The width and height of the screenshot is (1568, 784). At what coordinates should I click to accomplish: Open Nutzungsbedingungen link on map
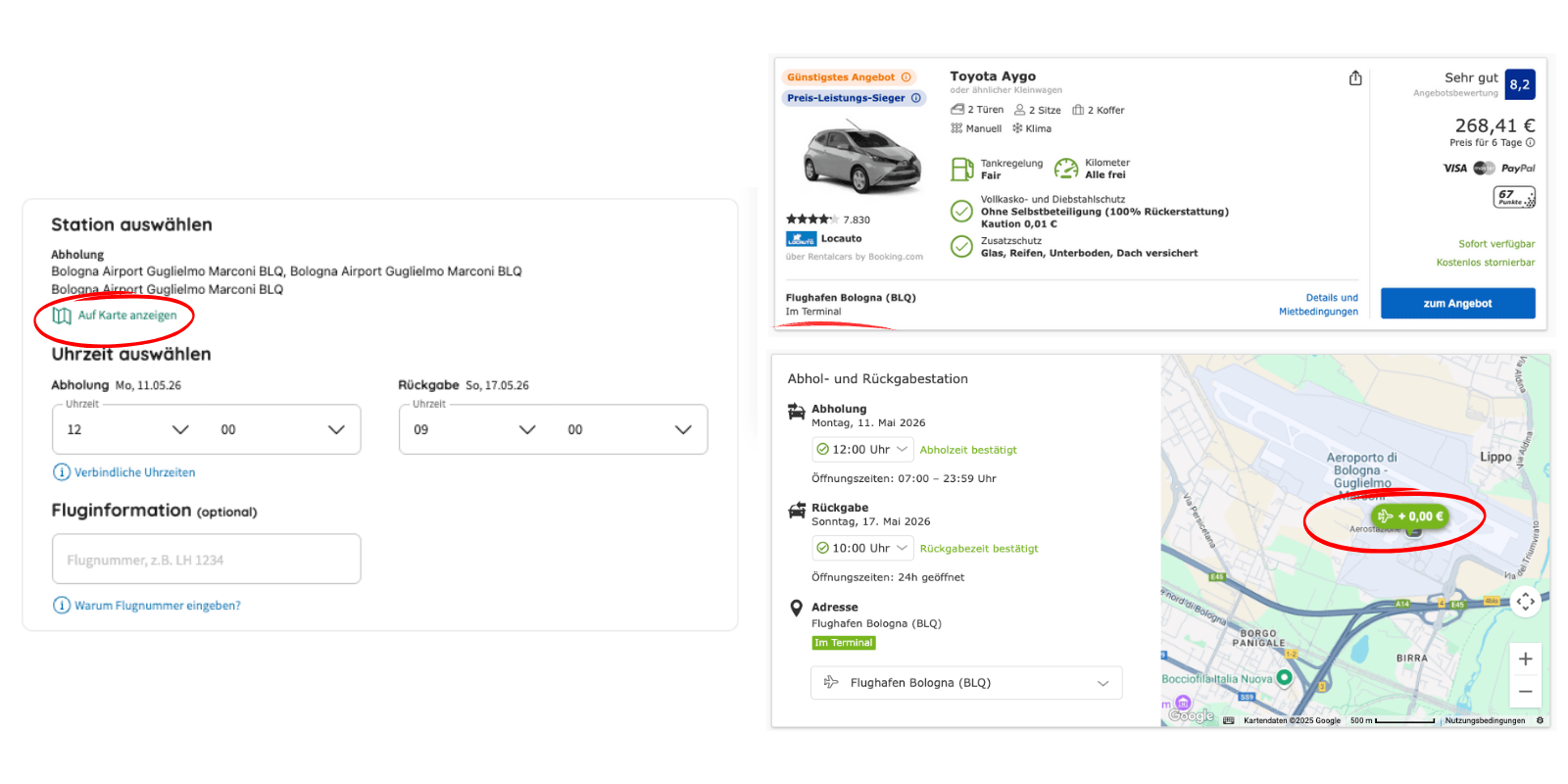pos(1485,720)
